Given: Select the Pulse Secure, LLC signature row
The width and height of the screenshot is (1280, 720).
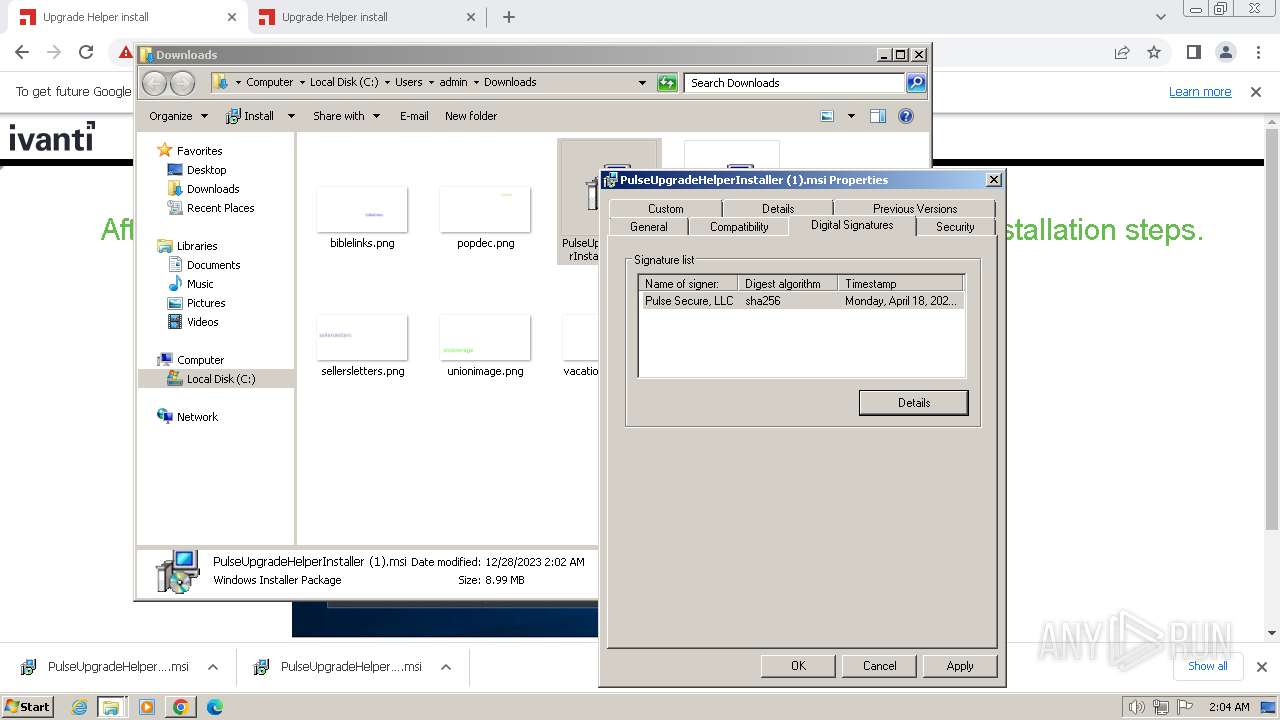Looking at the screenshot, I should click(x=801, y=301).
